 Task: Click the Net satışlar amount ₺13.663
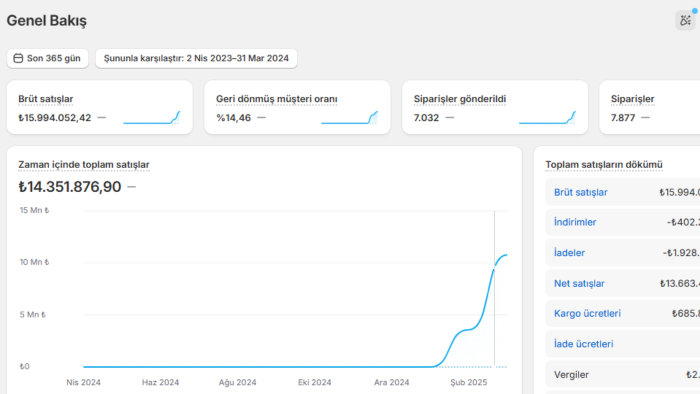point(679,283)
